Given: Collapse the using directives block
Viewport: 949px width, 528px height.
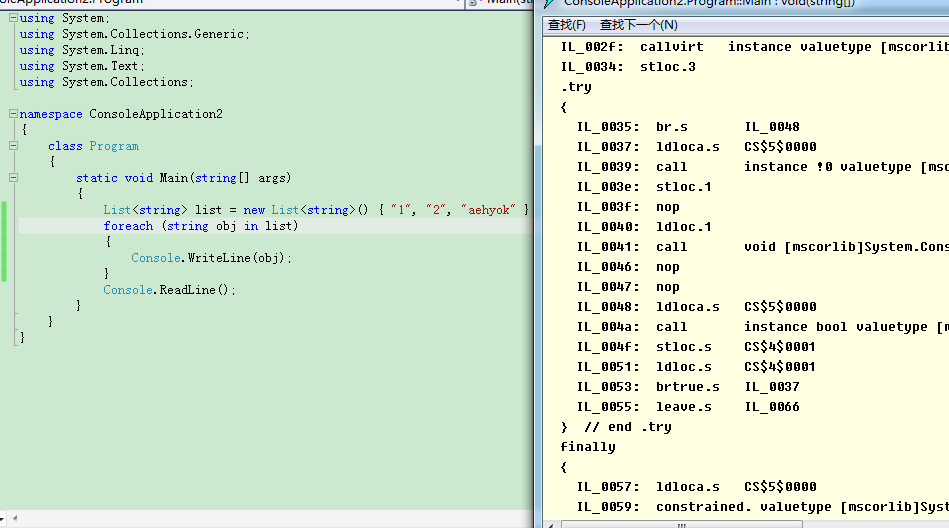Looking at the screenshot, I should pyautogui.click(x=13, y=18).
